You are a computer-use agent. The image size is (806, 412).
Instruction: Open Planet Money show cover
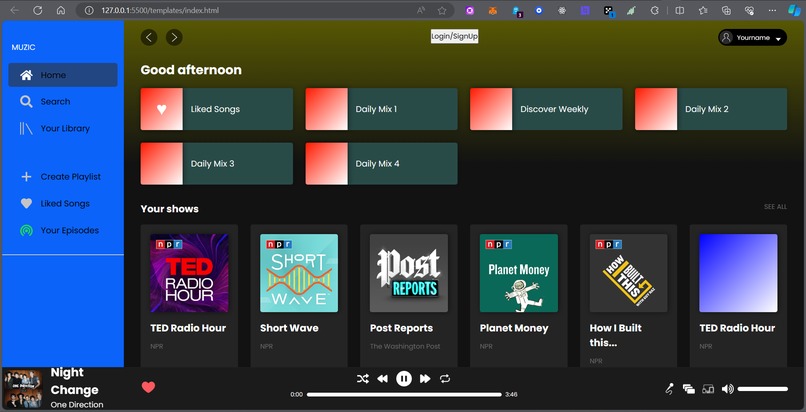point(519,273)
